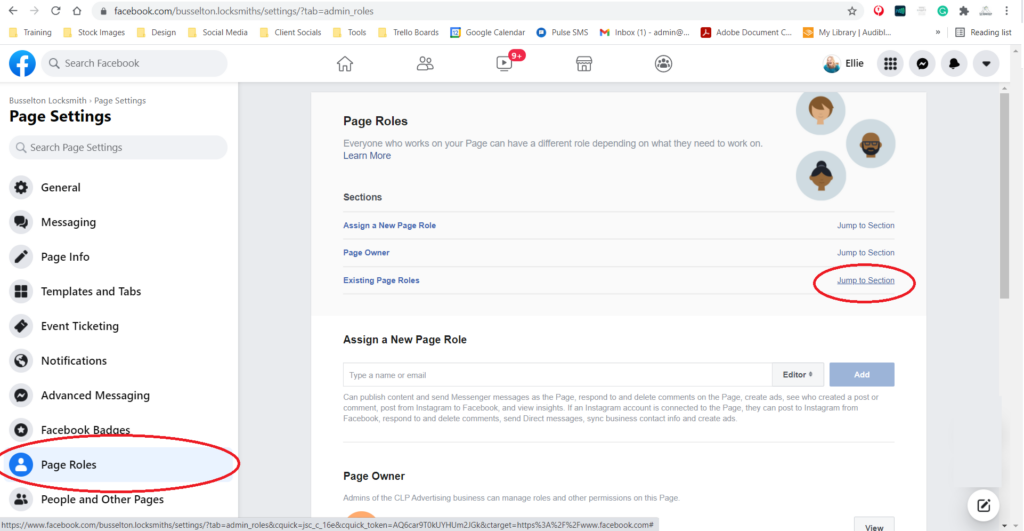Jump to Section for Existing Page Roles

coord(865,280)
